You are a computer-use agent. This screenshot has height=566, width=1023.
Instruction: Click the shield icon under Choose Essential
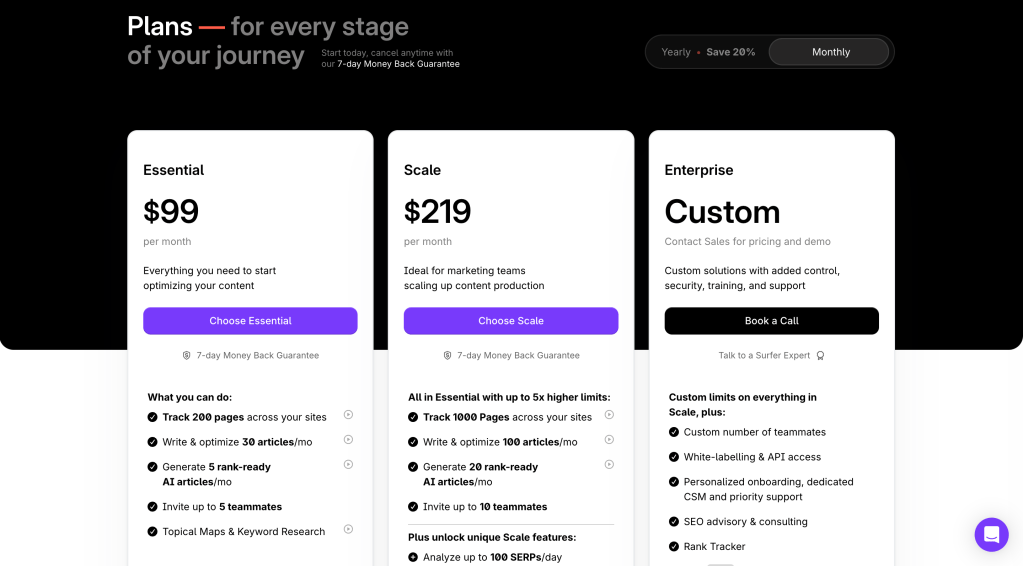click(x=186, y=355)
